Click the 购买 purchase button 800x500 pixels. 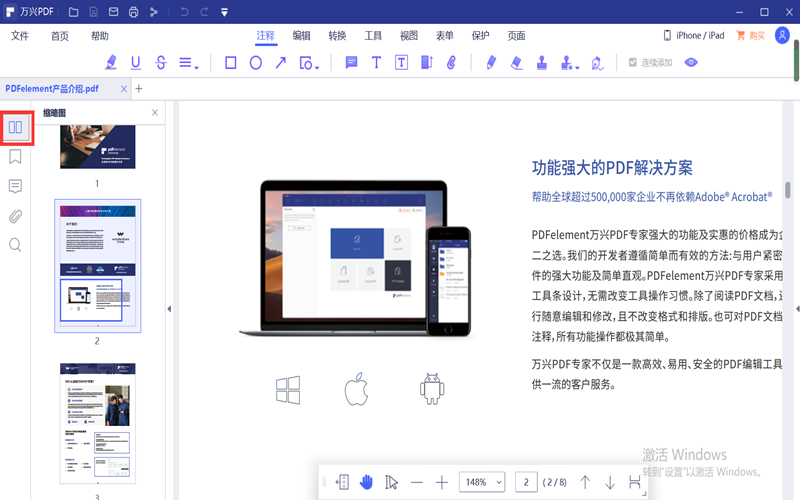(750, 36)
